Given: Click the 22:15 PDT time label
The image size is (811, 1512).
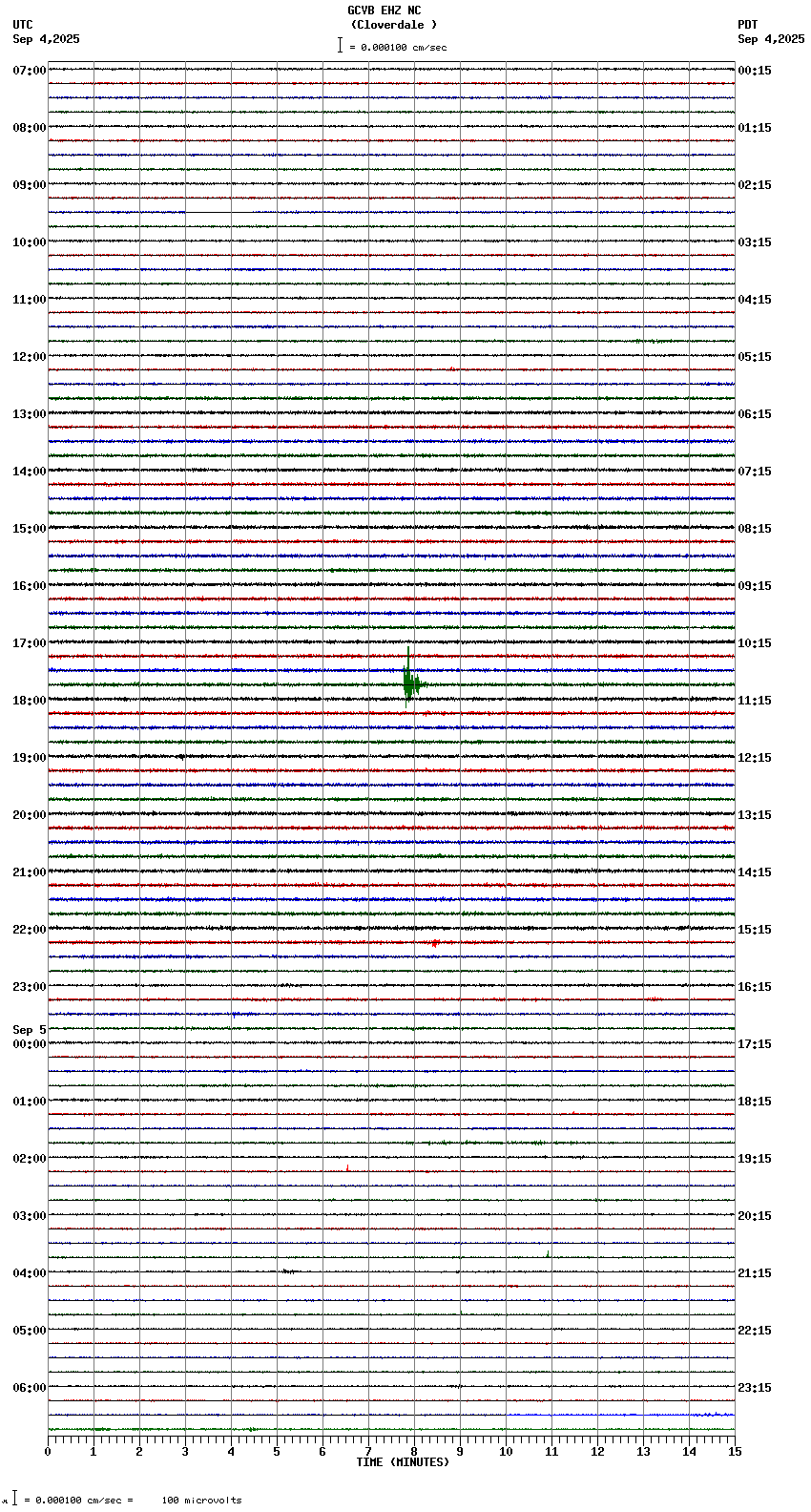Looking at the screenshot, I should click(755, 1331).
